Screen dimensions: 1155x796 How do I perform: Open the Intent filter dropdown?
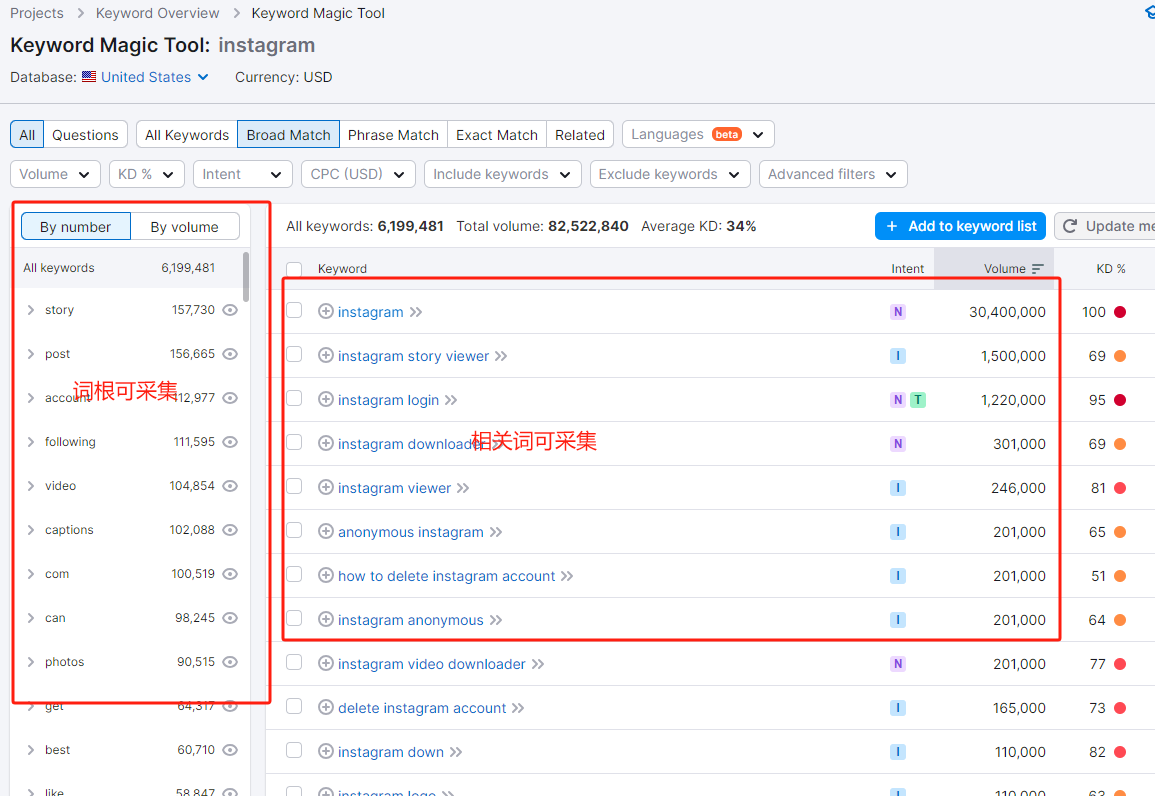[x=242, y=175]
